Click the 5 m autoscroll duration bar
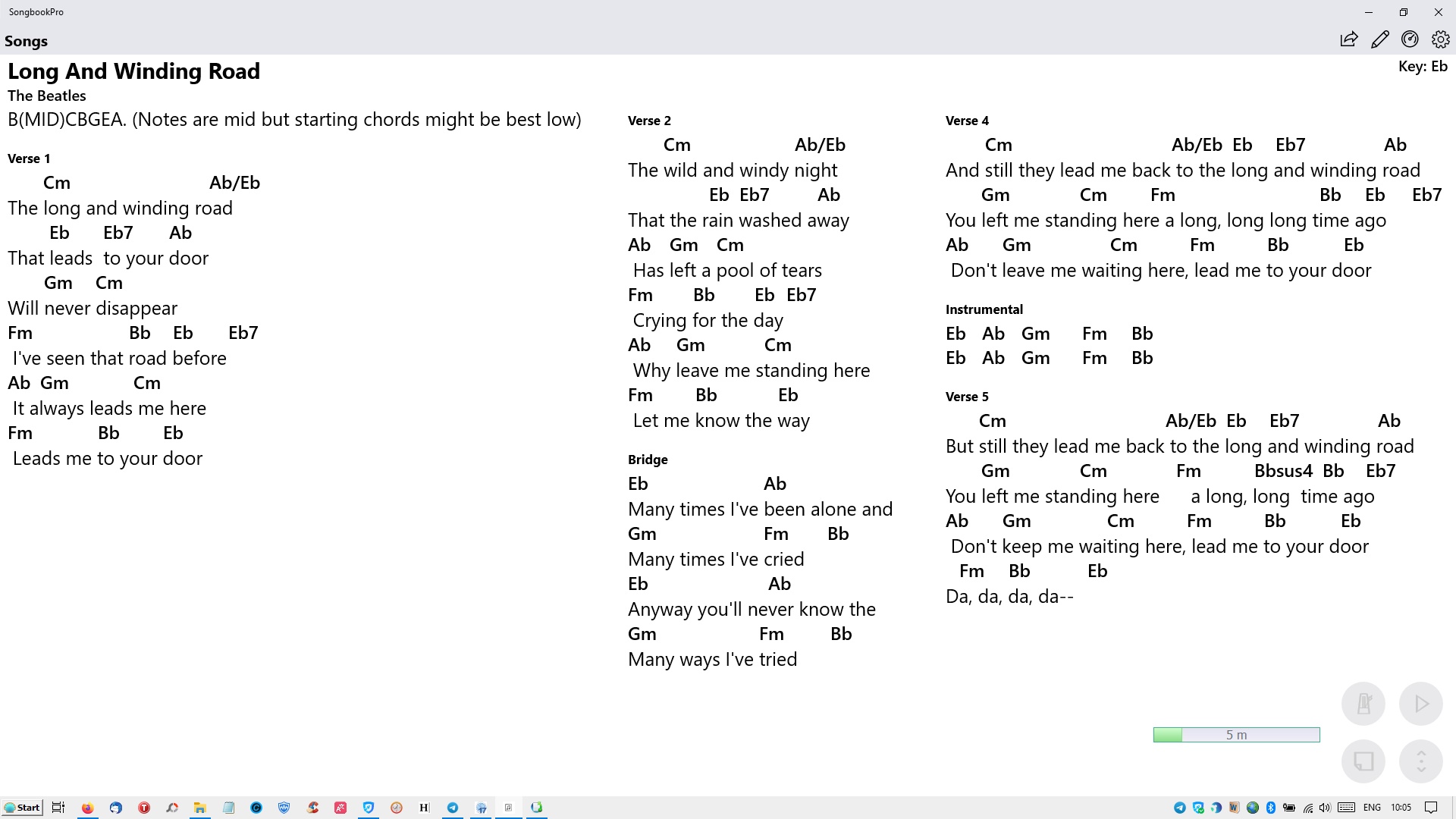The width and height of the screenshot is (1456, 819). (x=1236, y=735)
